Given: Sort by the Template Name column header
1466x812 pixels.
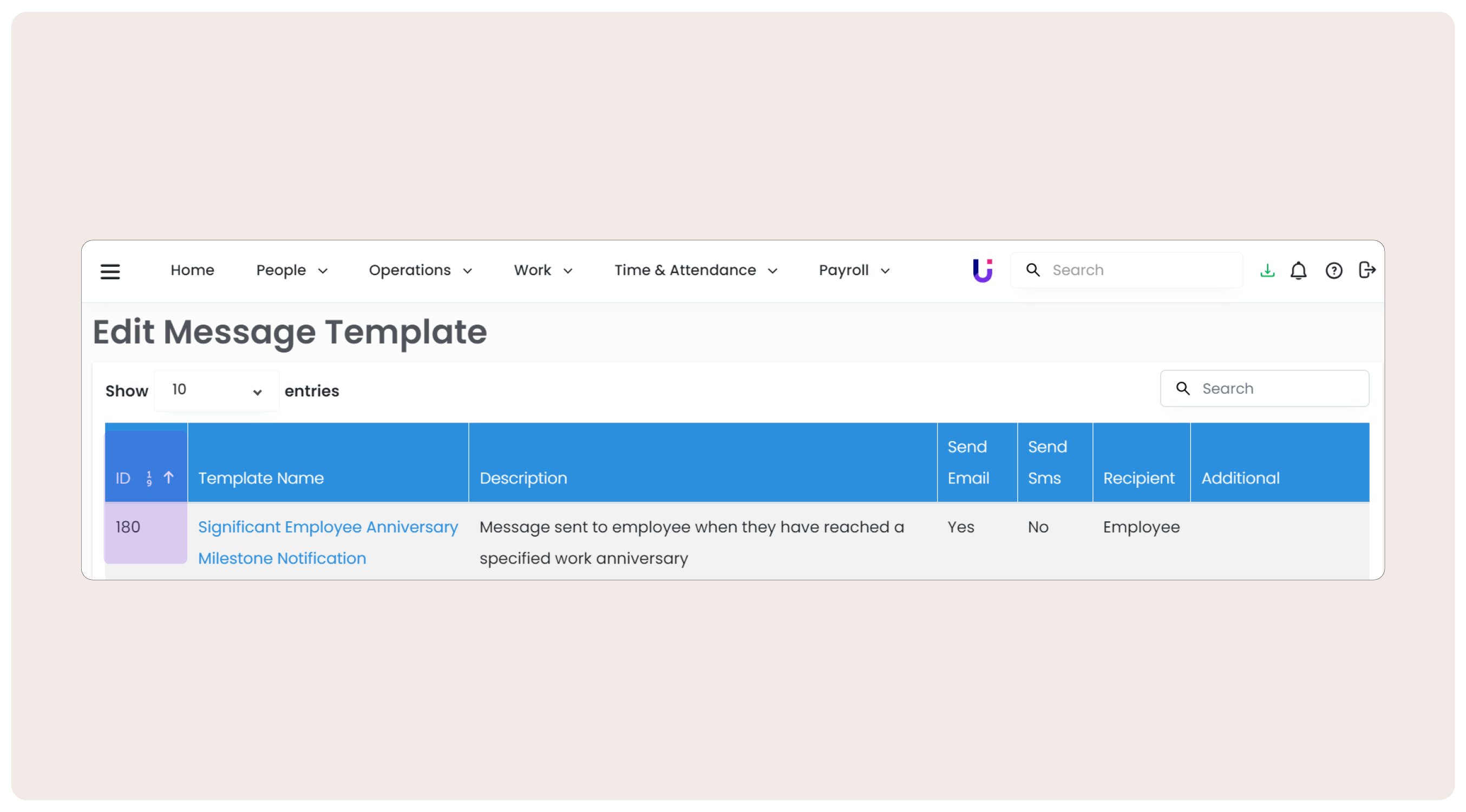Looking at the screenshot, I should pyautogui.click(x=260, y=478).
